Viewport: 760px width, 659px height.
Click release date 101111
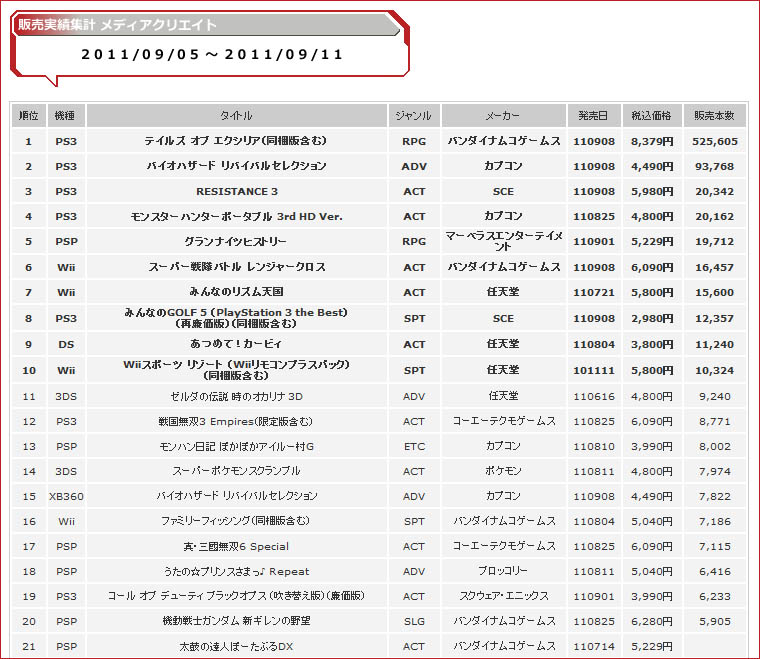[594, 371]
